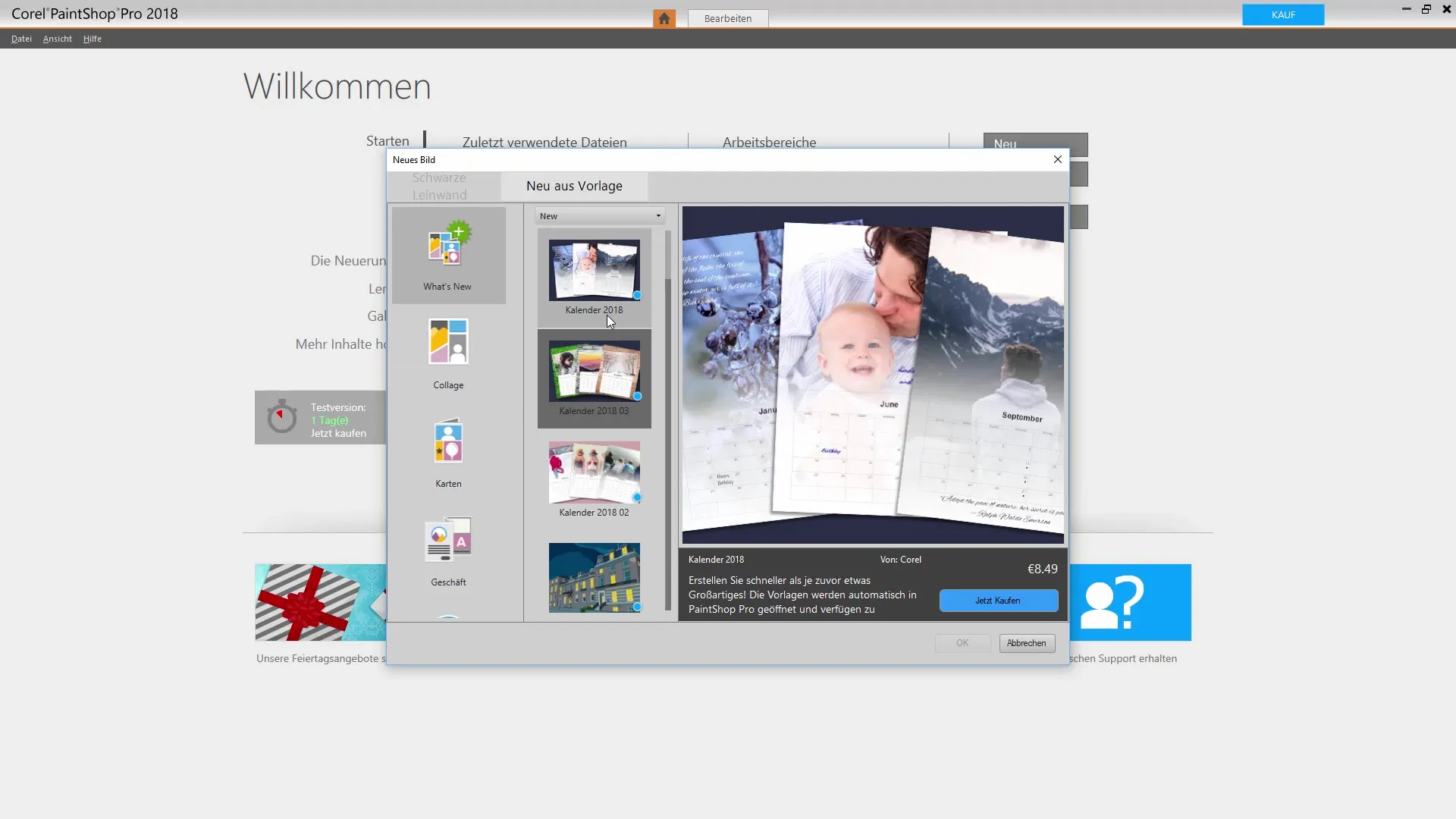Click the Zuletzt verwendete Dateien heading
This screenshot has width=1456, height=819.
544,142
